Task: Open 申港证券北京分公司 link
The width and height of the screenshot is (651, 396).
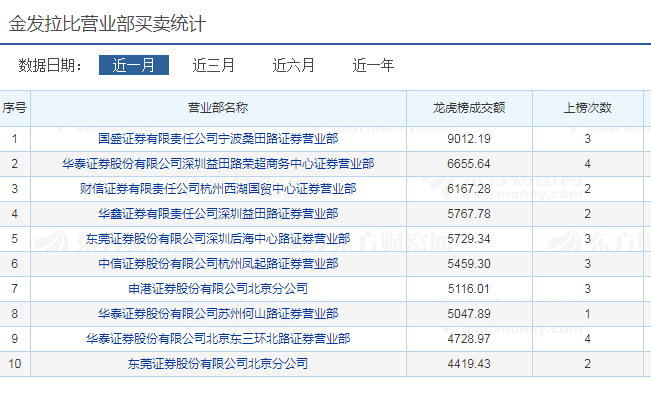Action: click(x=218, y=288)
